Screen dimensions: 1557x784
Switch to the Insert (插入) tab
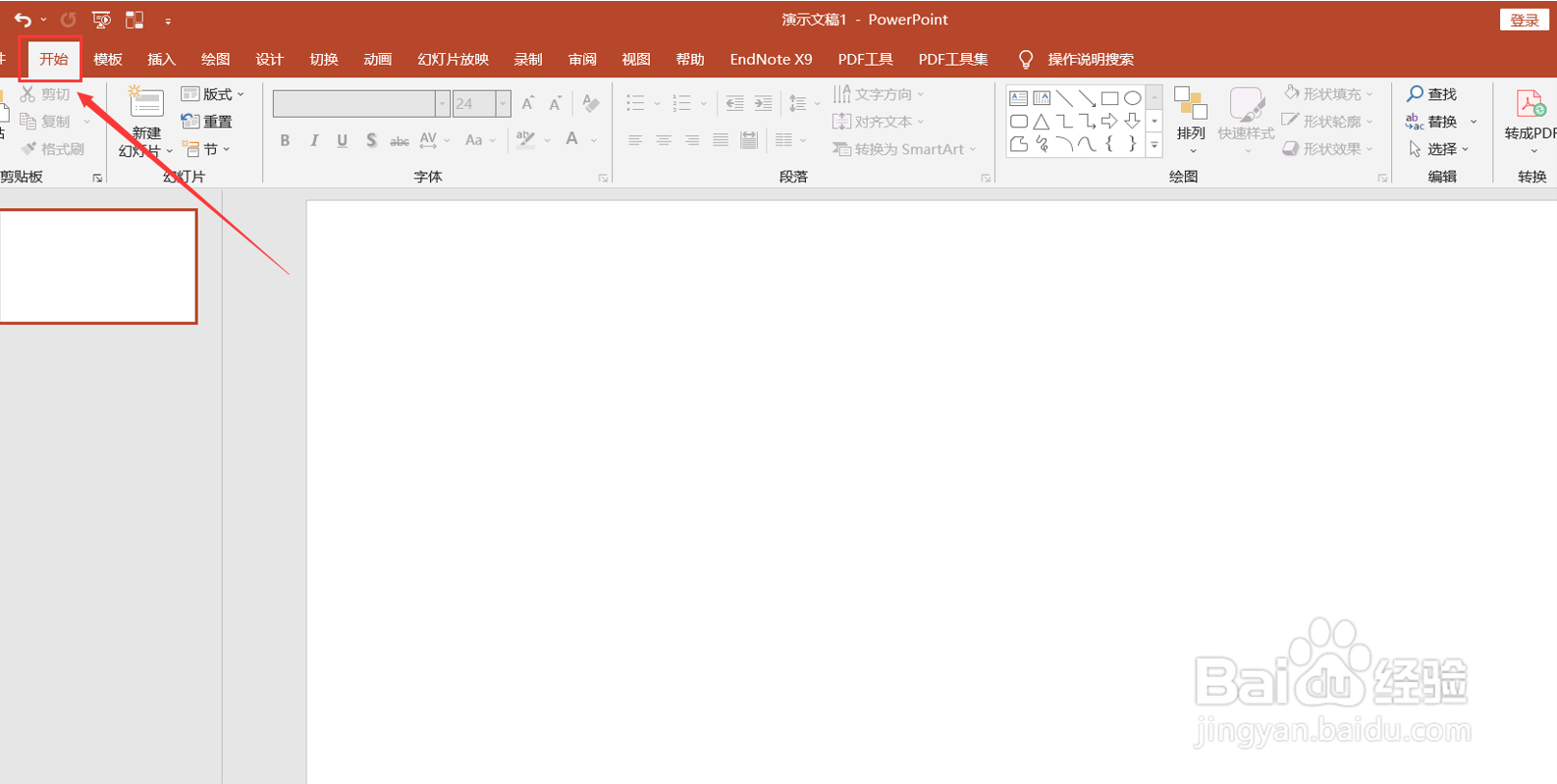point(161,59)
